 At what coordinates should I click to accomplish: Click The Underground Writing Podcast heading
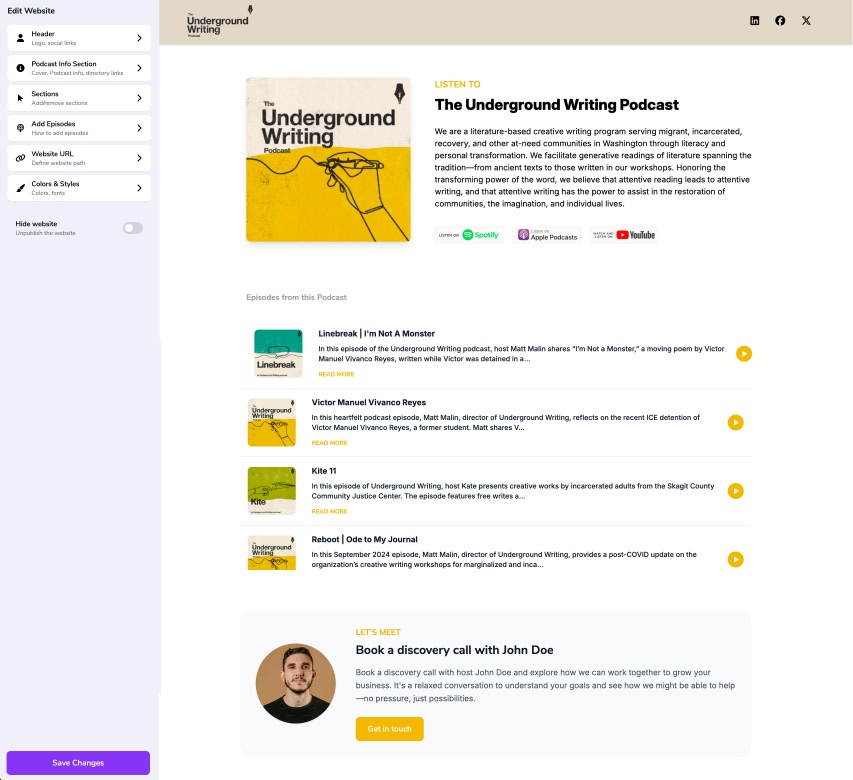(x=557, y=104)
